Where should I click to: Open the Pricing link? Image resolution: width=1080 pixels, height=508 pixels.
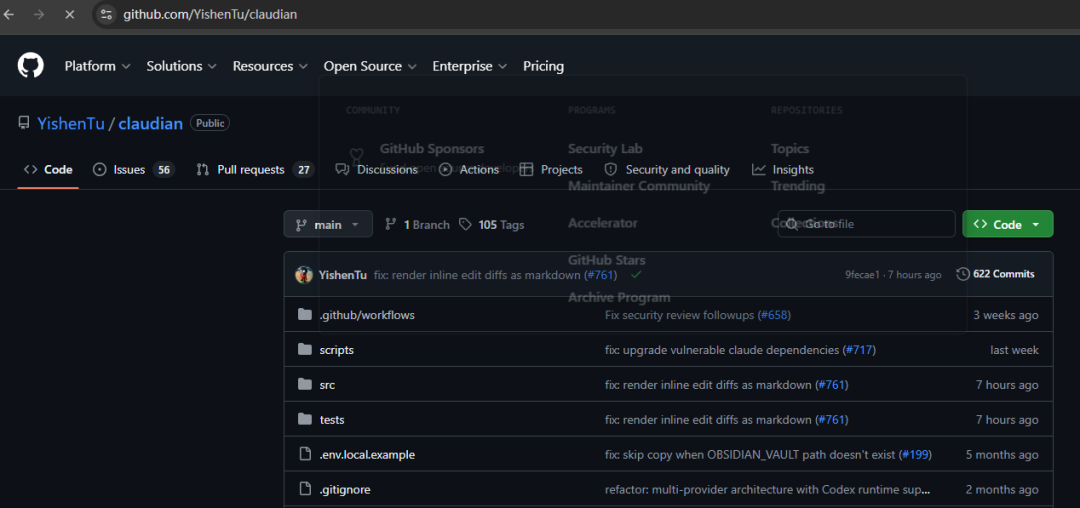tap(543, 66)
